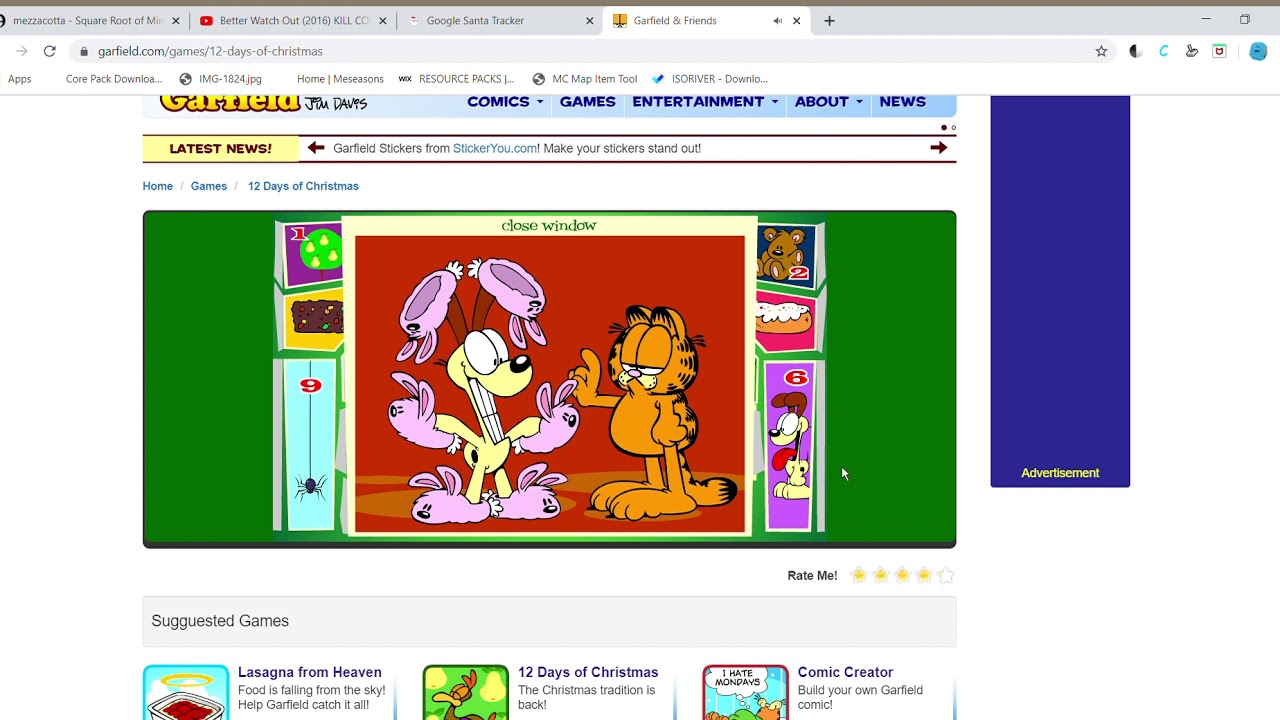Open the joystick extension icon
This screenshot has height=720, width=1280.
pyautogui.click(x=1191, y=51)
